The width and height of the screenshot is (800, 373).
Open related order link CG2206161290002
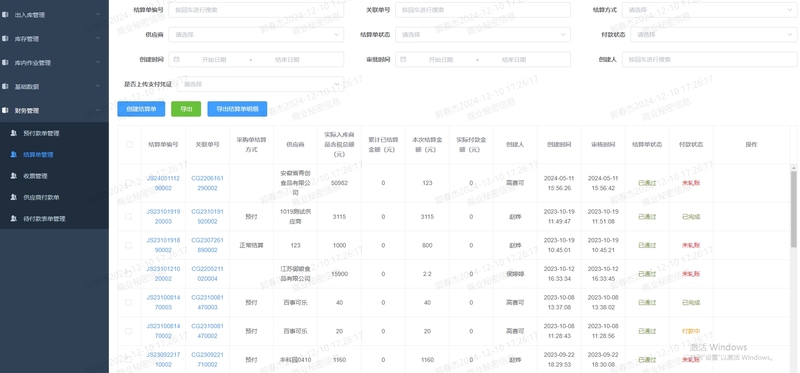pyautogui.click(x=207, y=183)
